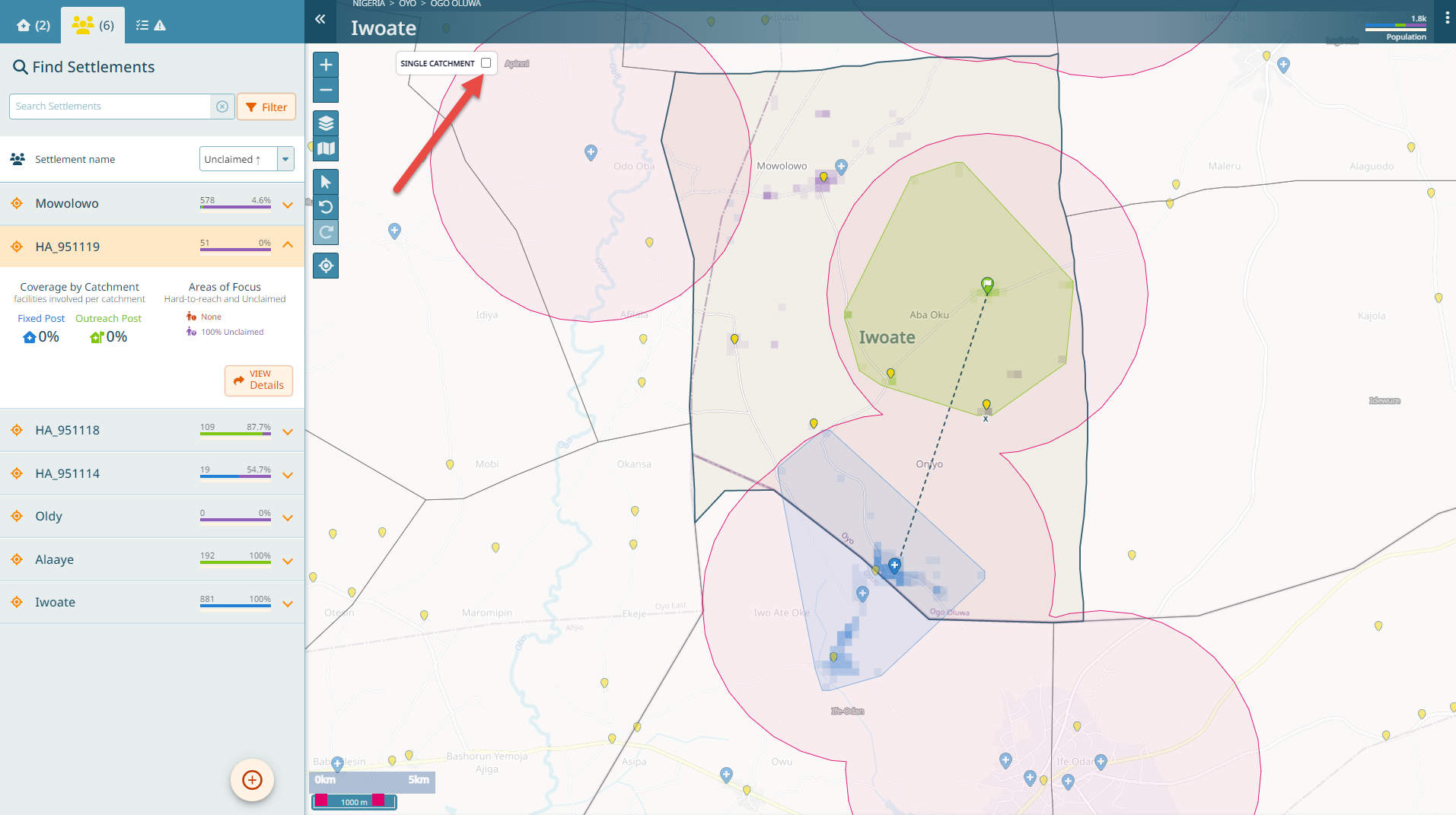Image resolution: width=1456 pixels, height=815 pixels.
Task: Expand the HA_951118 settlement row
Action: [288, 431]
